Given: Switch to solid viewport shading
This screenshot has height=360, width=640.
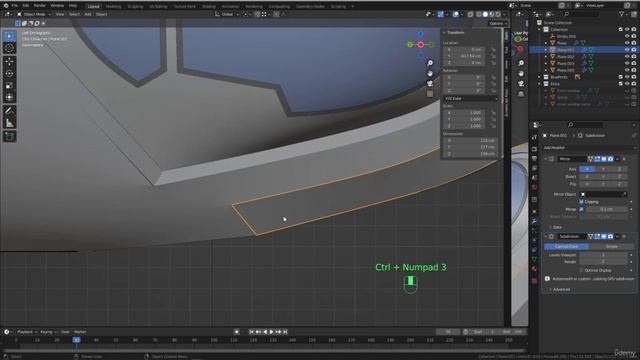Looking at the screenshot, I should tap(485, 14).
